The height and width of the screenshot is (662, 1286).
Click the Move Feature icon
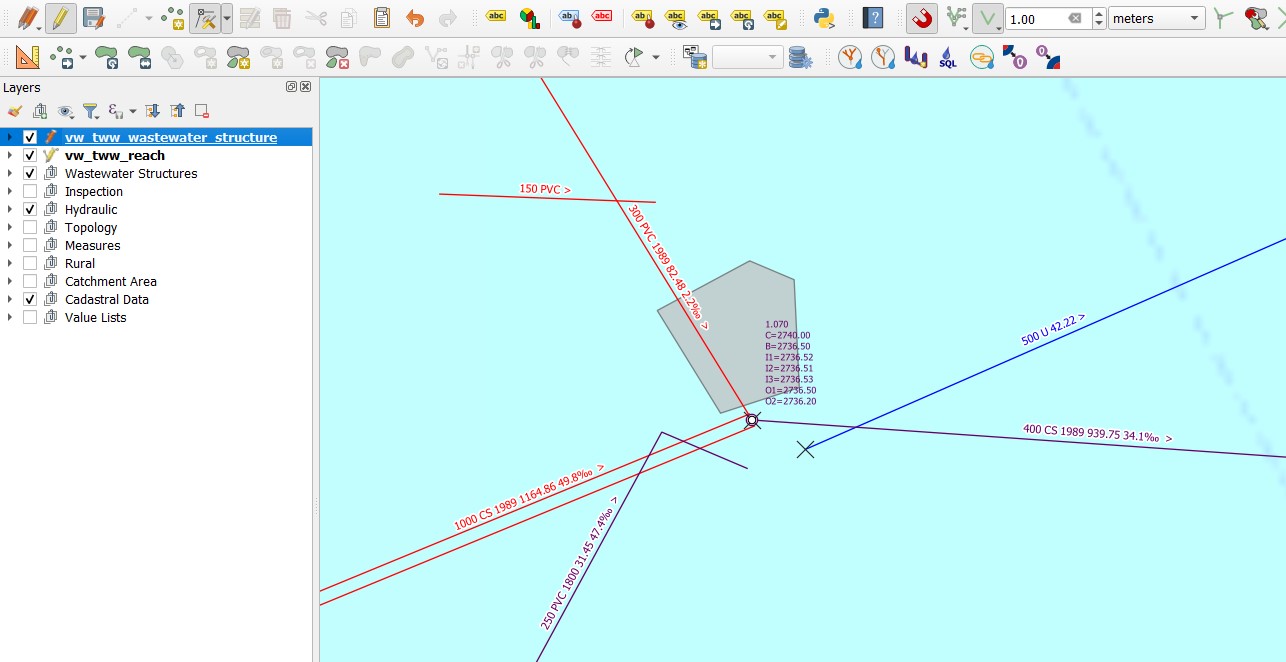61,57
